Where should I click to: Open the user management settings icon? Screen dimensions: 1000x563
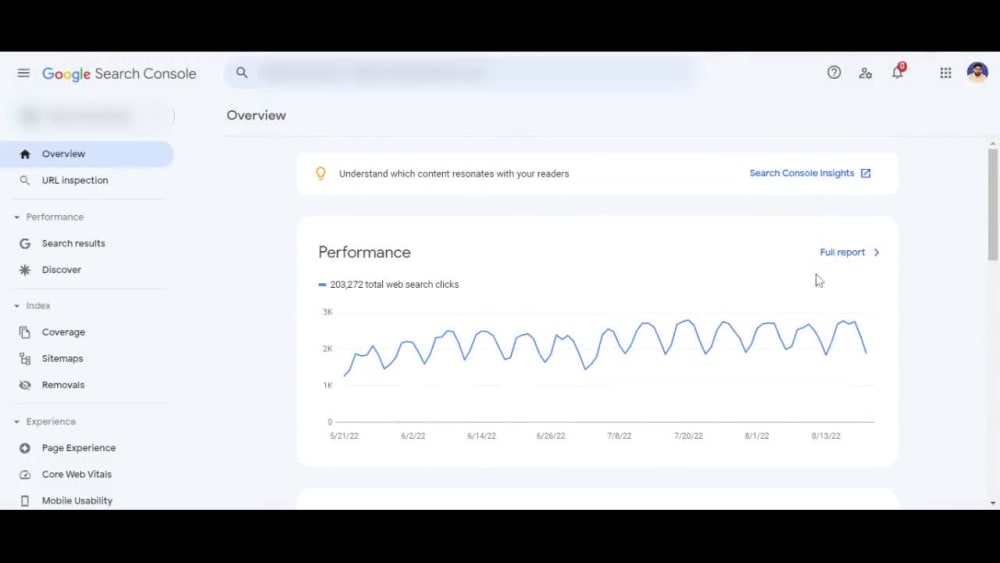865,73
